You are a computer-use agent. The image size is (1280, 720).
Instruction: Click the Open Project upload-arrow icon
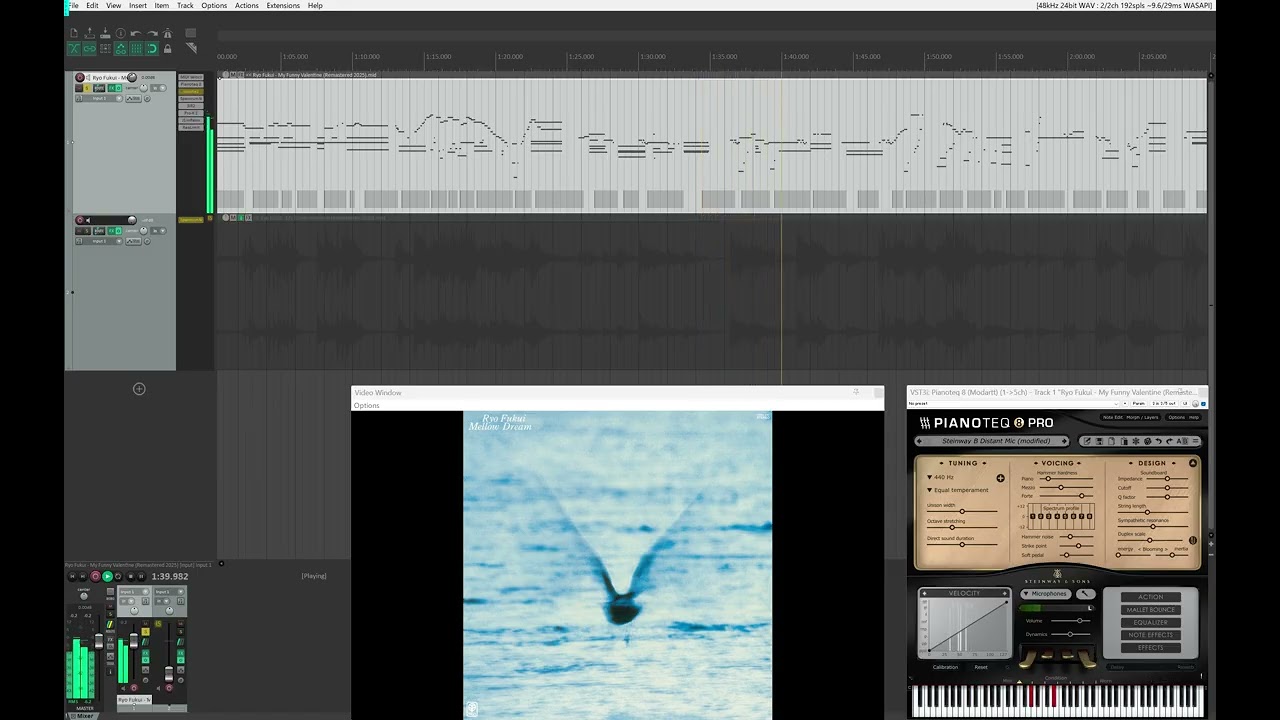pyautogui.click(x=90, y=33)
